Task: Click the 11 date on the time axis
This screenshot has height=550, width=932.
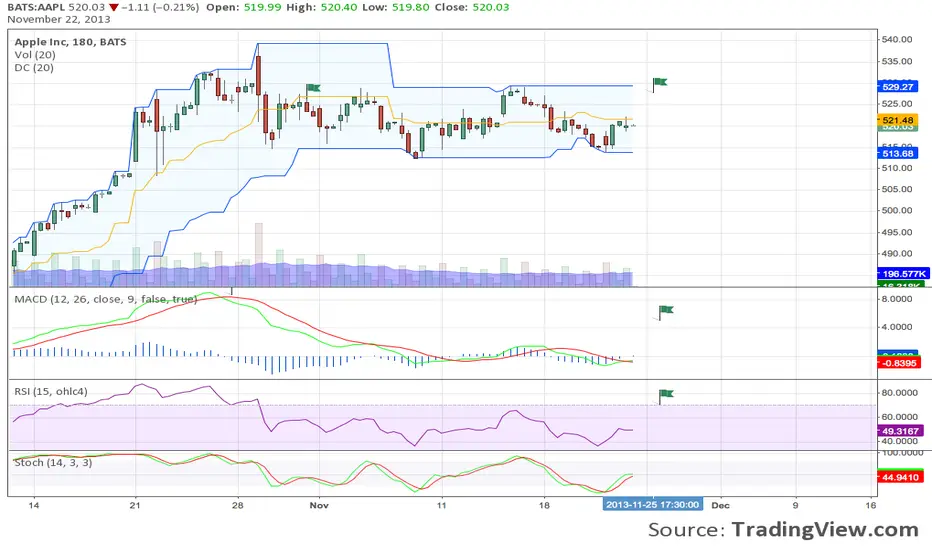Action: [x=441, y=505]
